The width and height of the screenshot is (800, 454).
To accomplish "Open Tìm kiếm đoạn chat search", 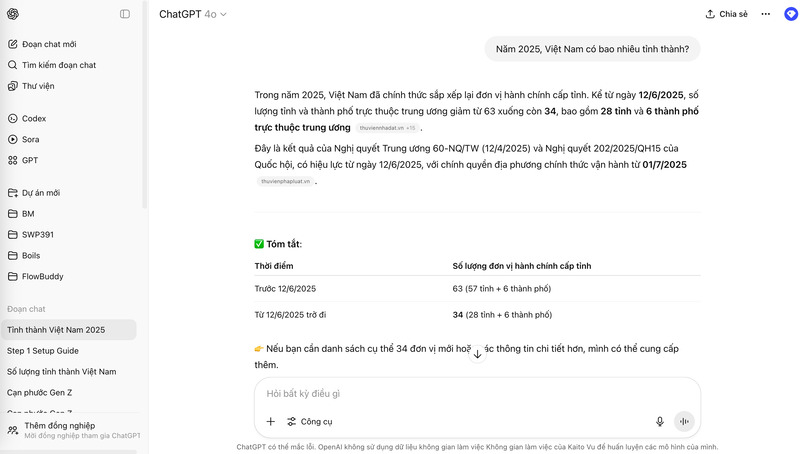I will [58, 65].
